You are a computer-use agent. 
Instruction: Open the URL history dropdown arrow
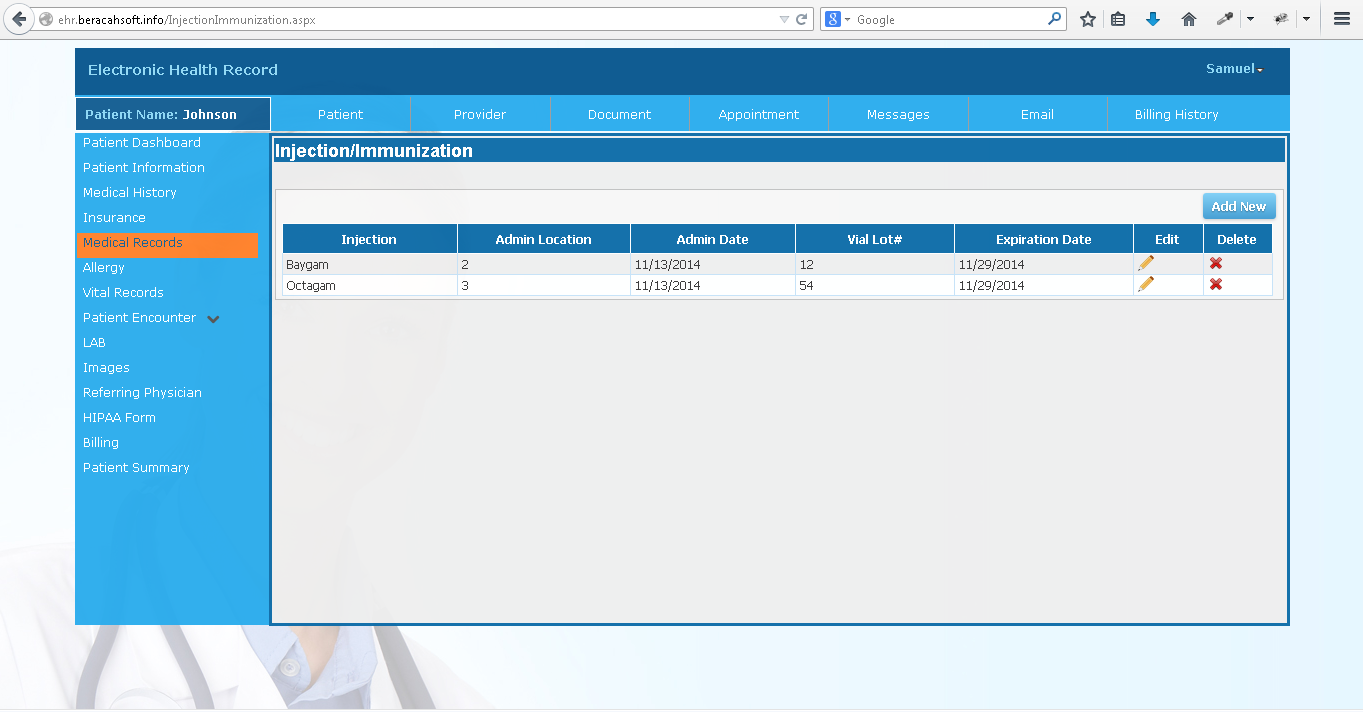pos(784,19)
